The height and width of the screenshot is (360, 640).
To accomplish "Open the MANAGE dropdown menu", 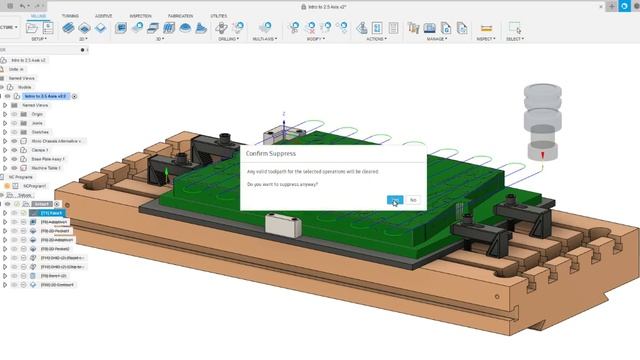I will [x=437, y=39].
